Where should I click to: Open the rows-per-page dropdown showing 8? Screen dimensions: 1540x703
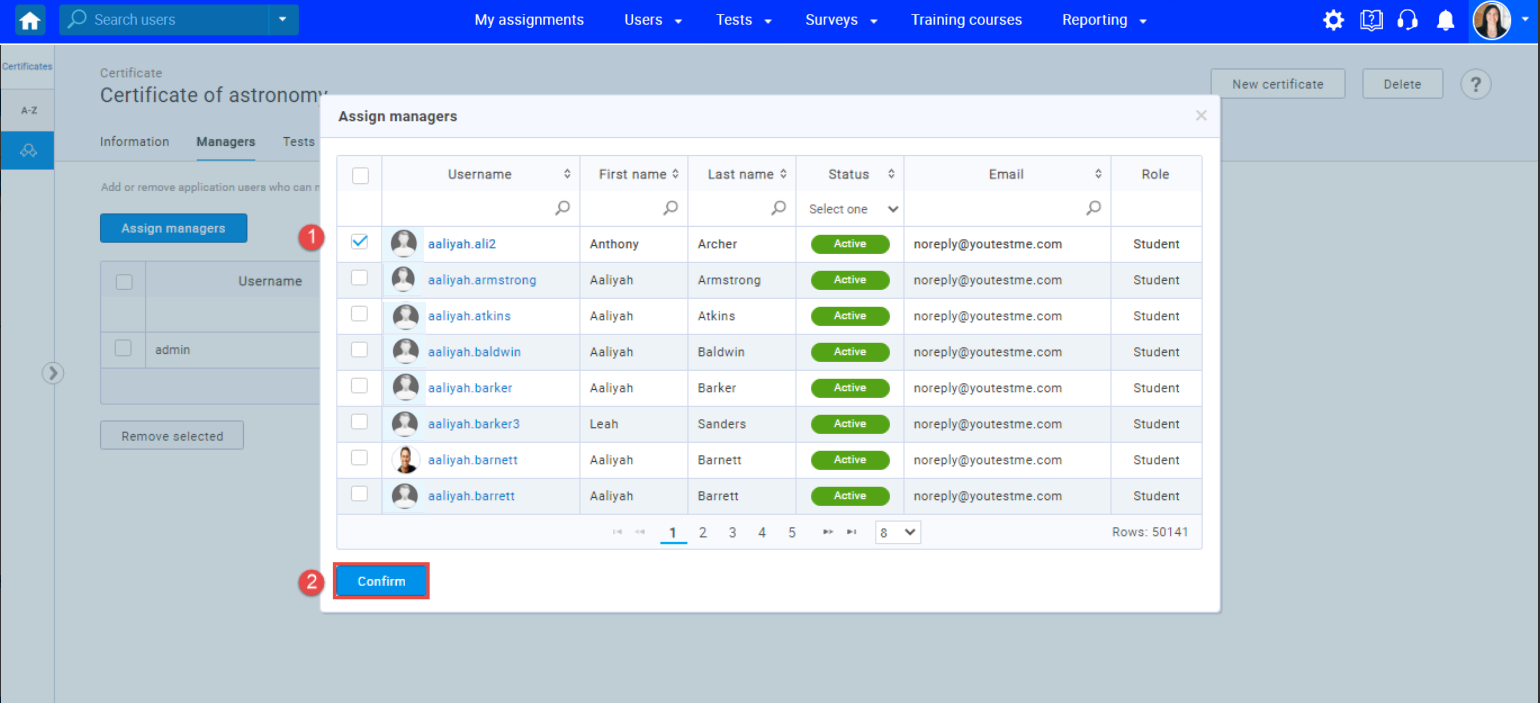tap(897, 532)
